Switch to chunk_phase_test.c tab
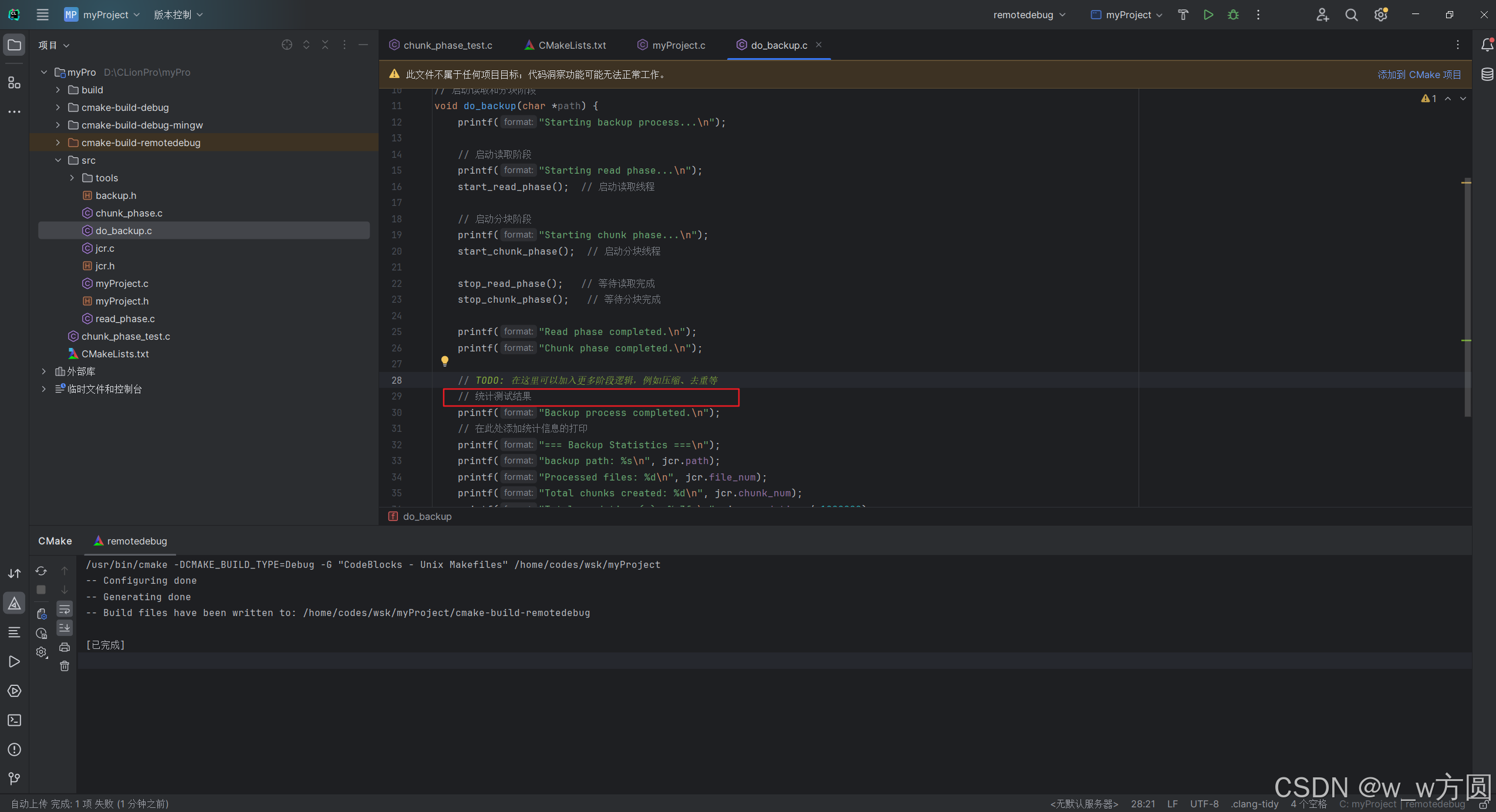 (441, 45)
